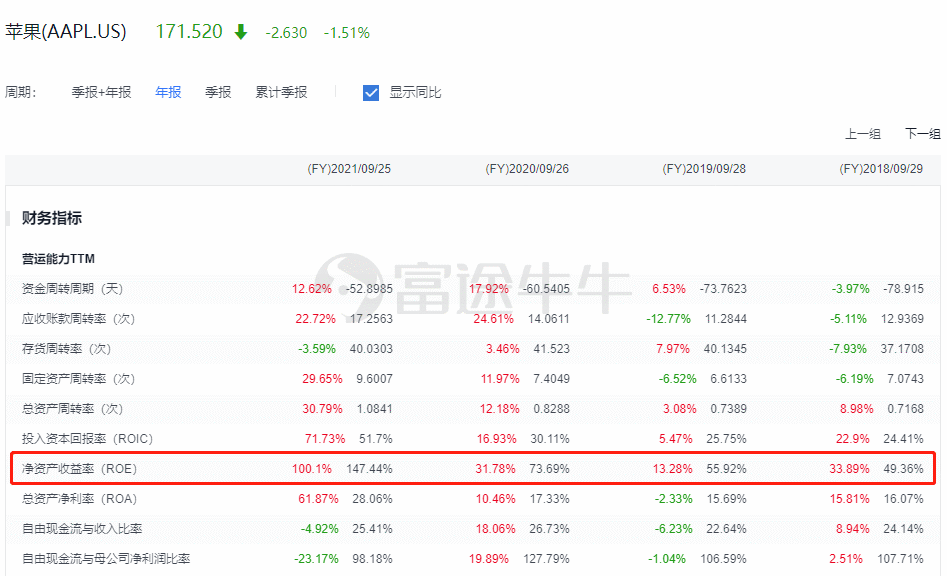The width and height of the screenshot is (947, 576).
Task: Load the next group via 下一组
Action: 922,134
